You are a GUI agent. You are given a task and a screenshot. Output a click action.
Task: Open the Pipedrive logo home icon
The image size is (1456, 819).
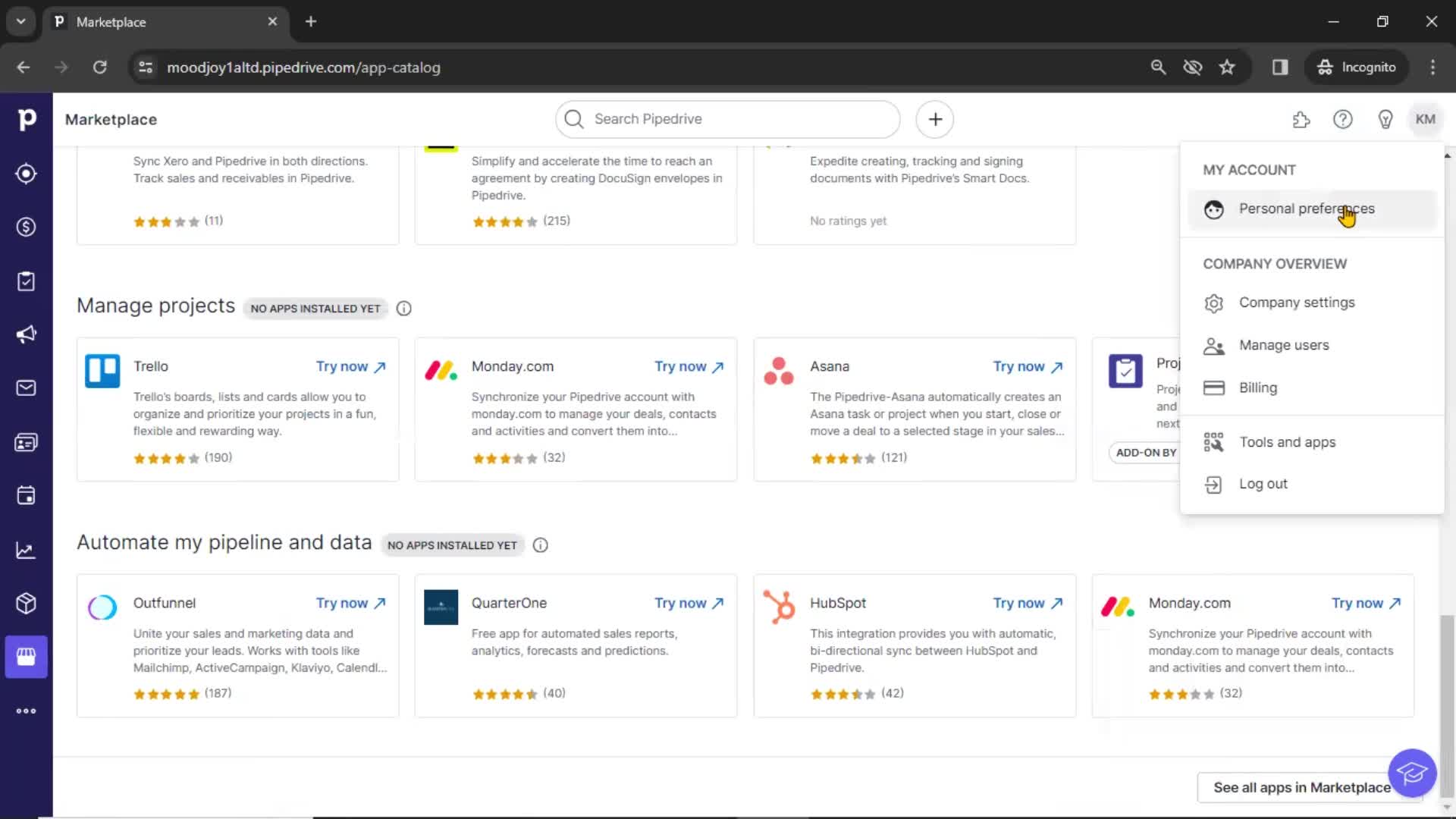[x=27, y=119]
